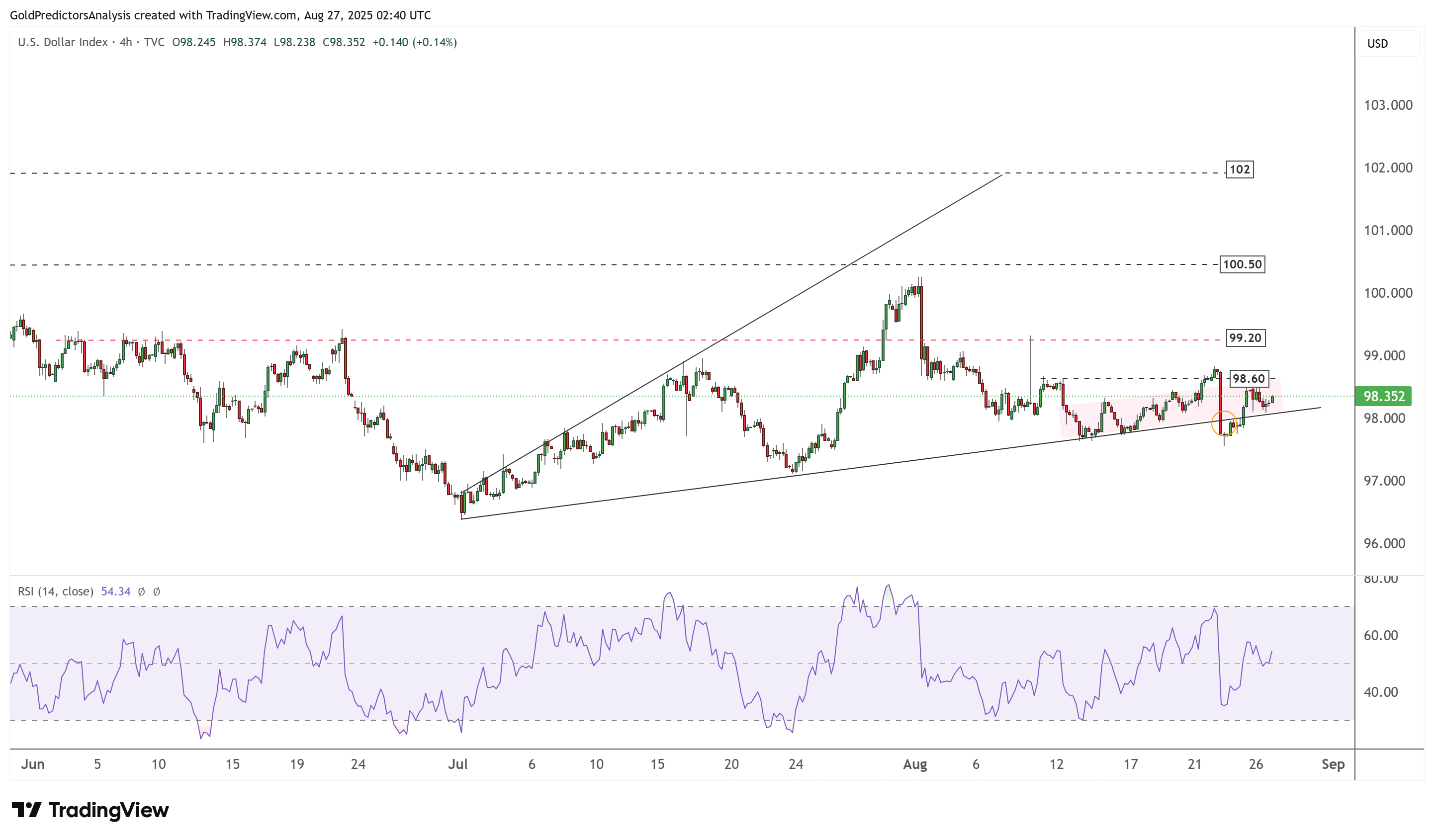Click the first ø symbol after RSI value
The image size is (1434, 840).
coord(142,591)
